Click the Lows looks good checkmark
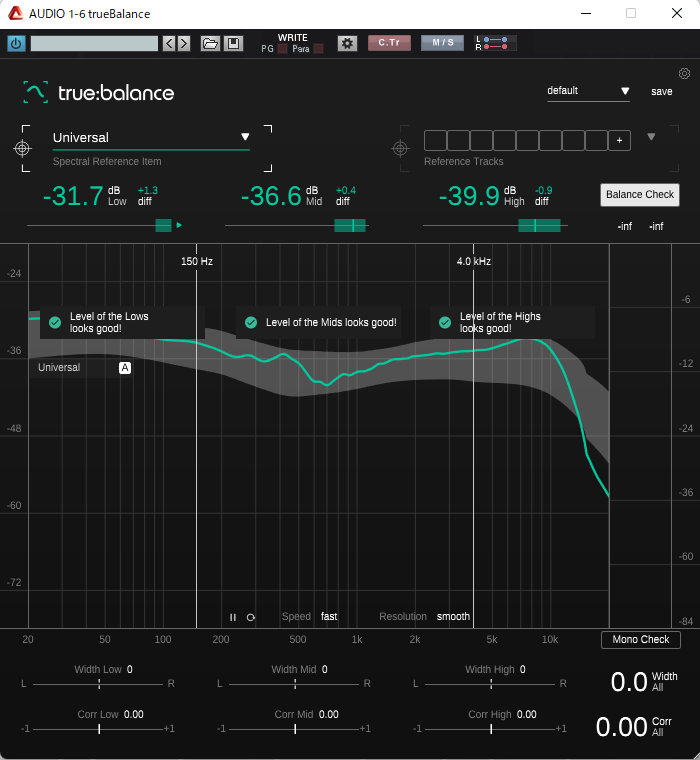Viewport: 700px width, 760px height. click(55, 322)
